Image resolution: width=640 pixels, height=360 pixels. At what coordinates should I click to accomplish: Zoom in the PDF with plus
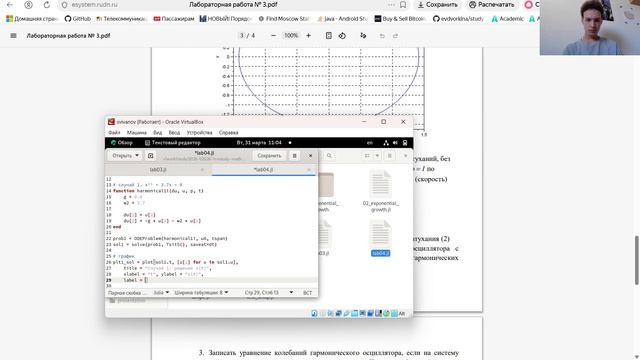tap(309, 36)
